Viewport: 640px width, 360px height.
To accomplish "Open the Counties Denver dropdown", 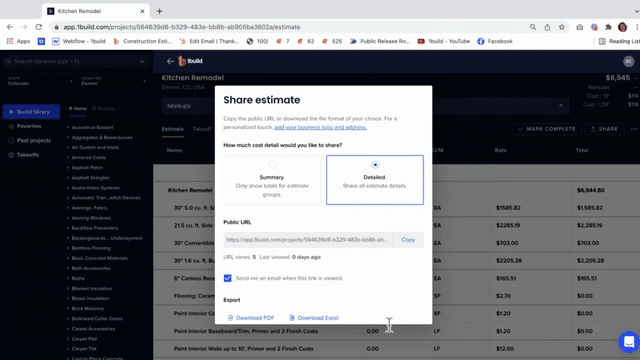I will coord(113,81).
